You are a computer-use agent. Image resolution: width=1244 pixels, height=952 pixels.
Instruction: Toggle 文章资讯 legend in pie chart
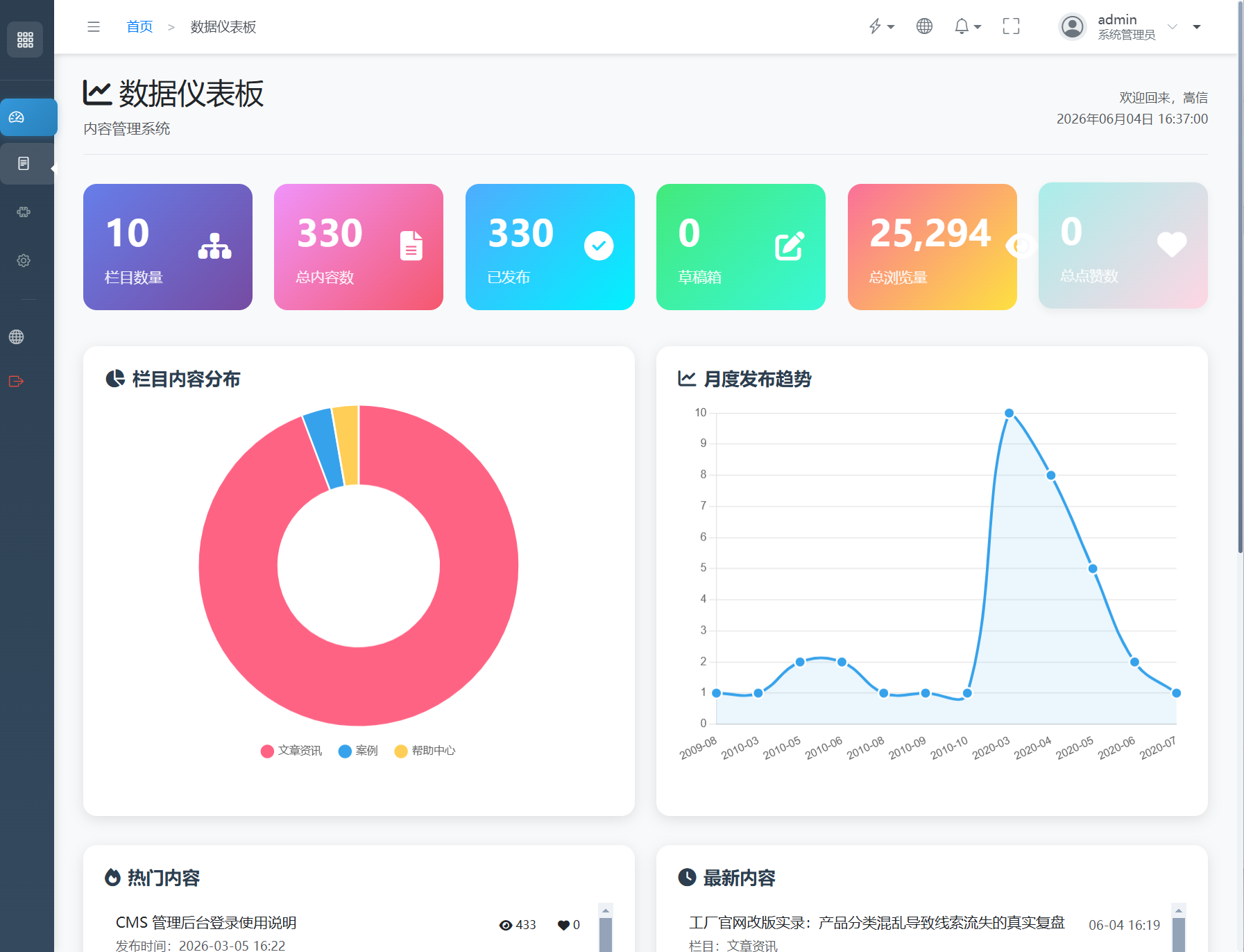click(291, 751)
